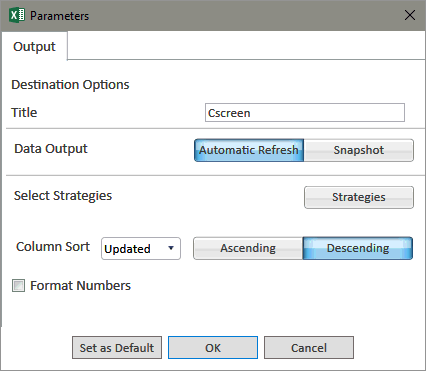Choose Descending sort order

[x=358, y=248]
